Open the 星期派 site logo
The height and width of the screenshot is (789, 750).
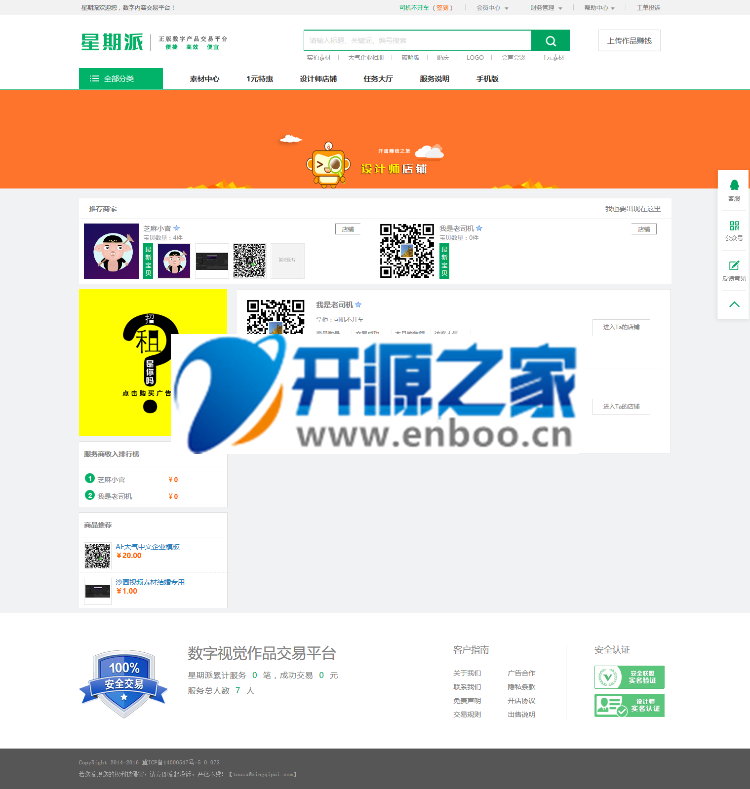[112, 42]
